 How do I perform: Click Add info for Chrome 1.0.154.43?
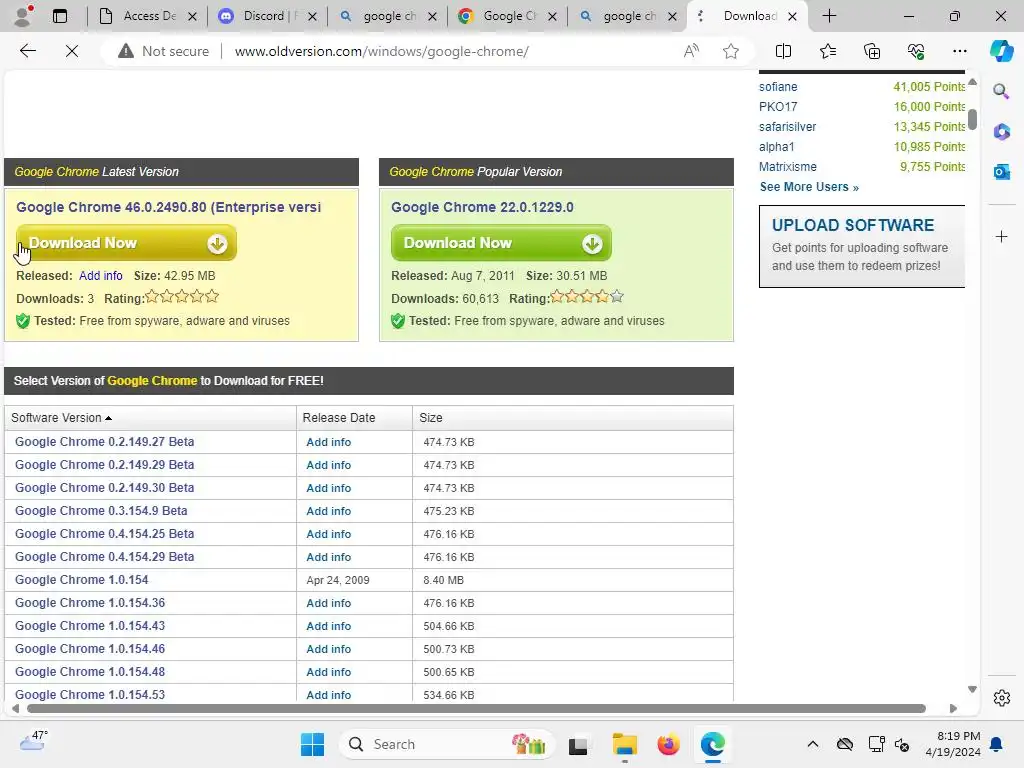328,626
